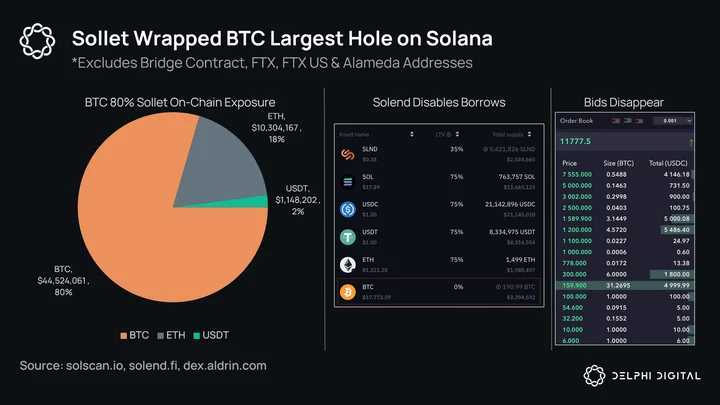Click the 11777.5 last price
720x405 pixels.
click(x=575, y=141)
